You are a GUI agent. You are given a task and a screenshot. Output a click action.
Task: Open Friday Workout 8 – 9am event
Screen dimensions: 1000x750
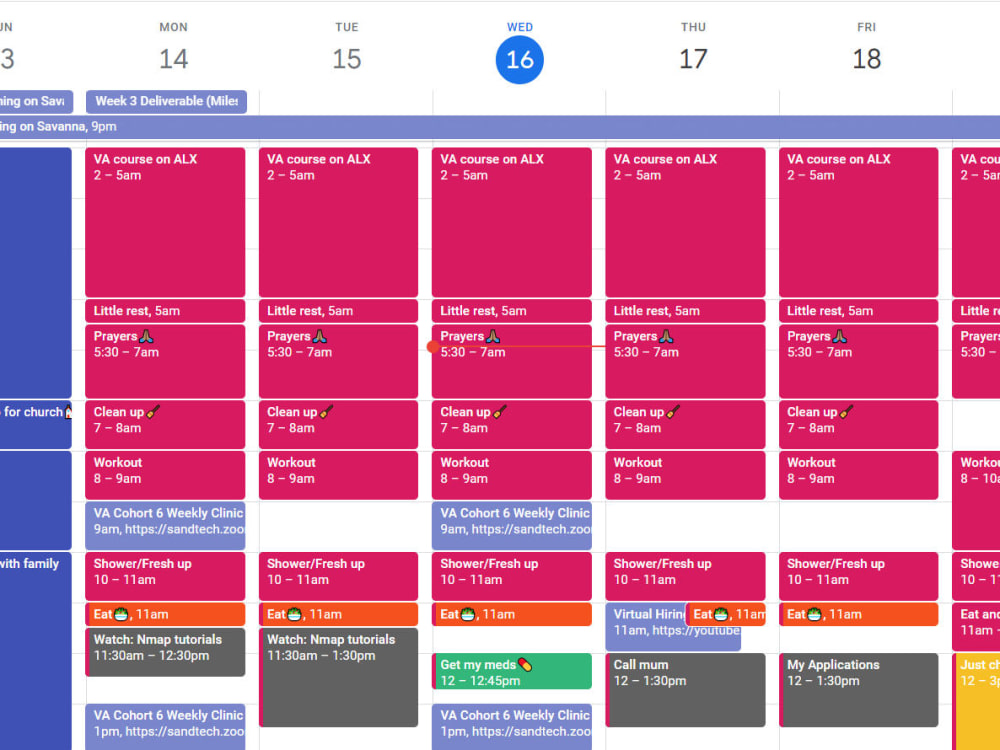[858, 475]
